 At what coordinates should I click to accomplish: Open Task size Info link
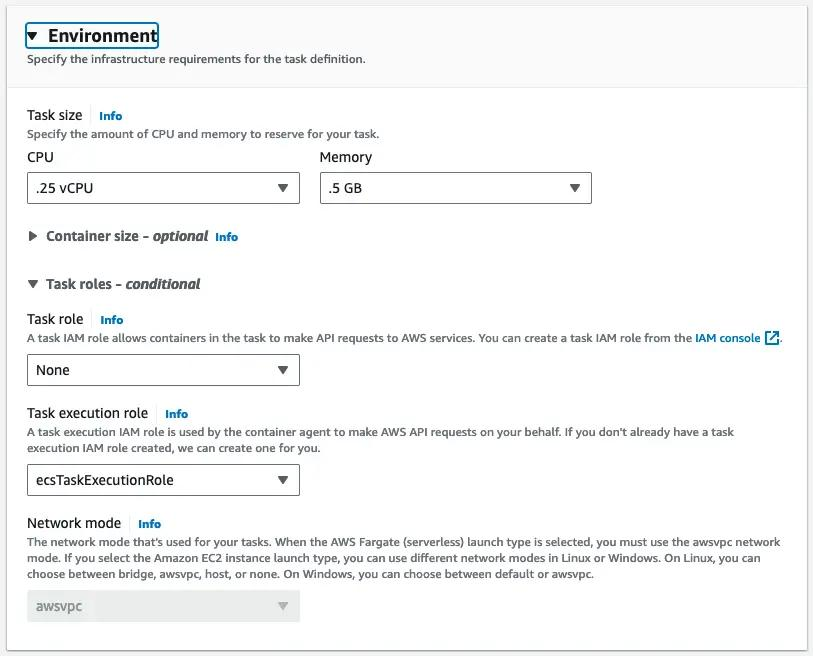[110, 116]
